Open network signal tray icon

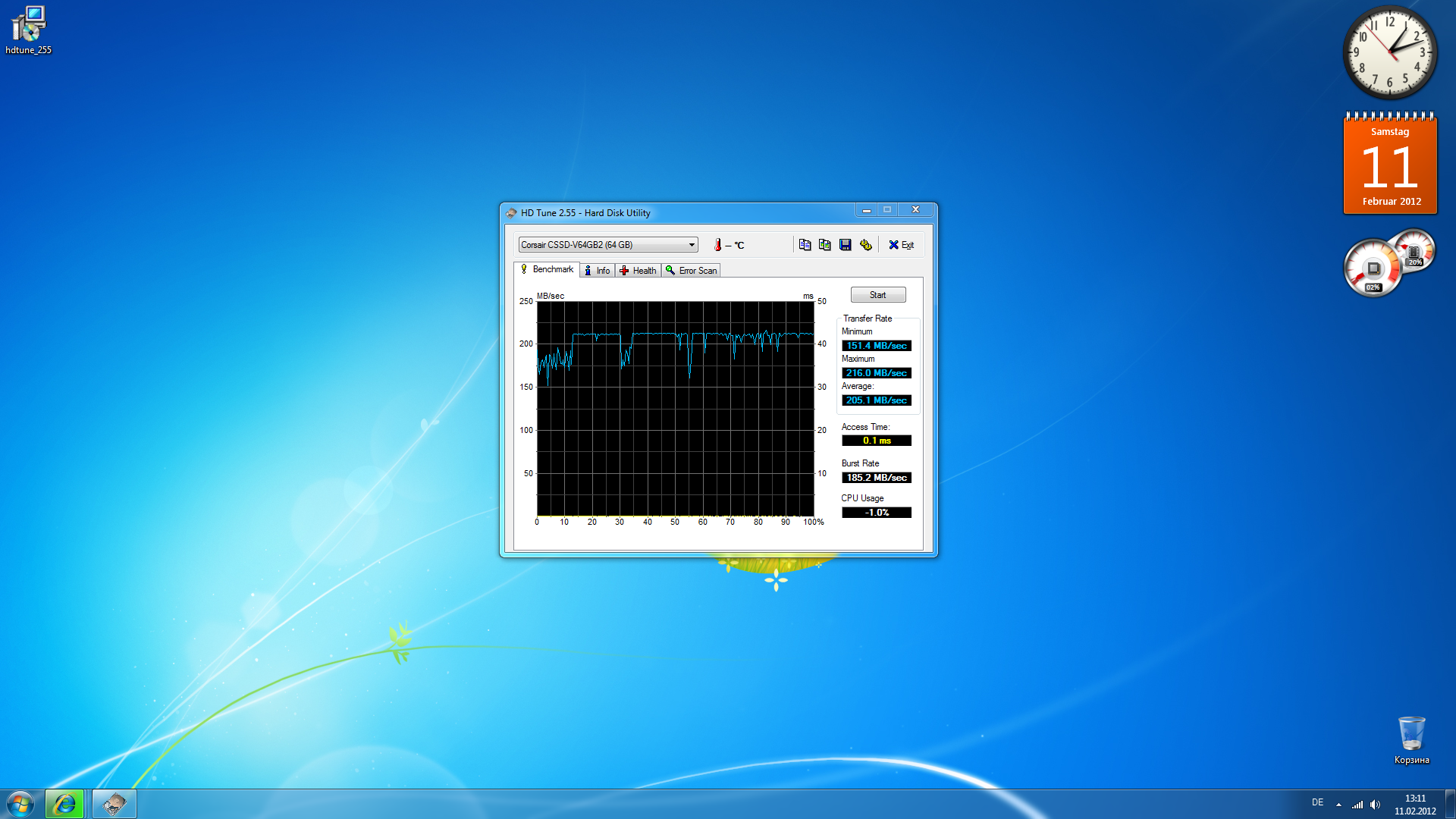coord(1357,805)
